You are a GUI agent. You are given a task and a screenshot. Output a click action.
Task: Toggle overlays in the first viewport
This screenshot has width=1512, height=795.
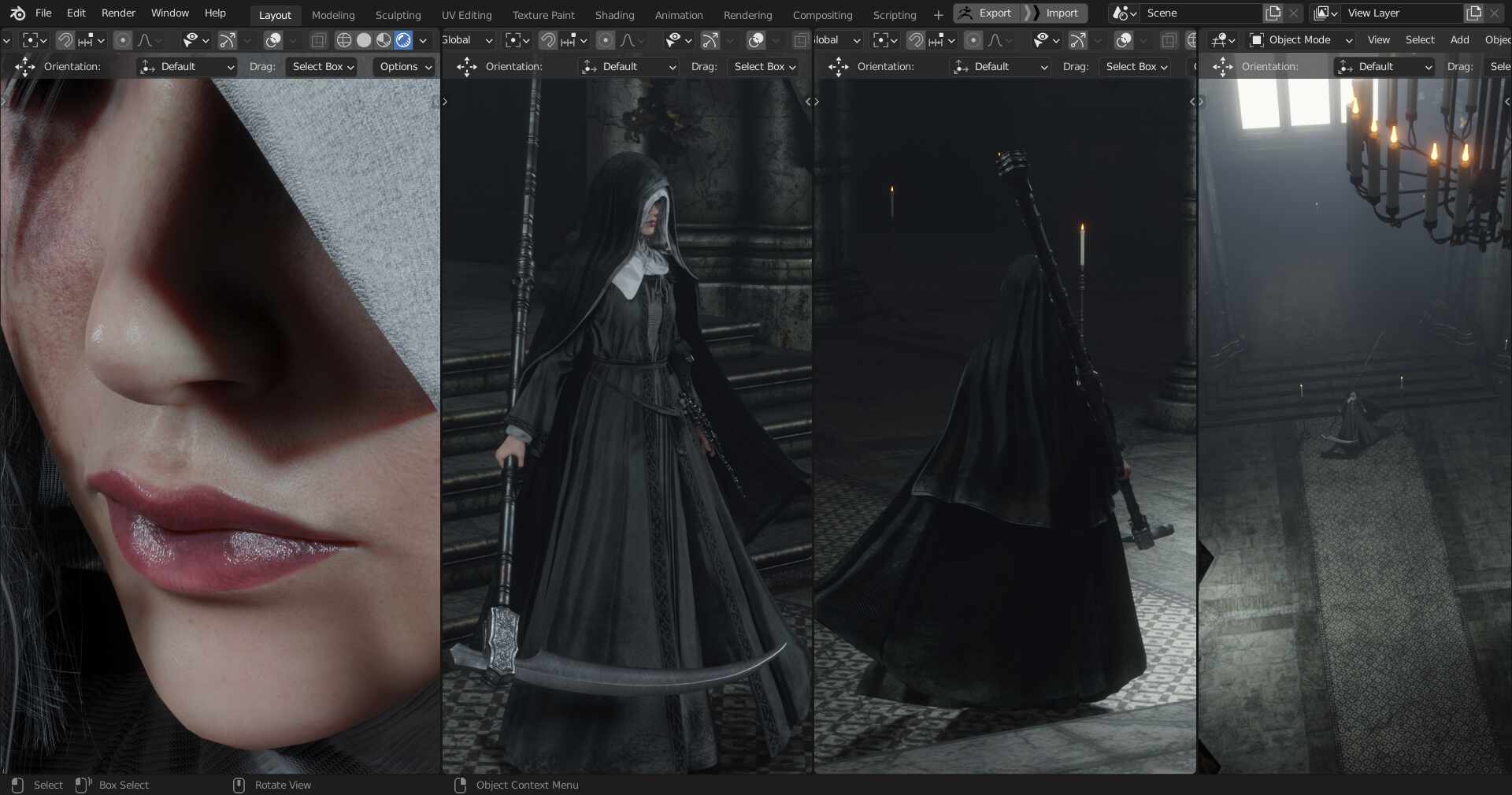coord(273,40)
